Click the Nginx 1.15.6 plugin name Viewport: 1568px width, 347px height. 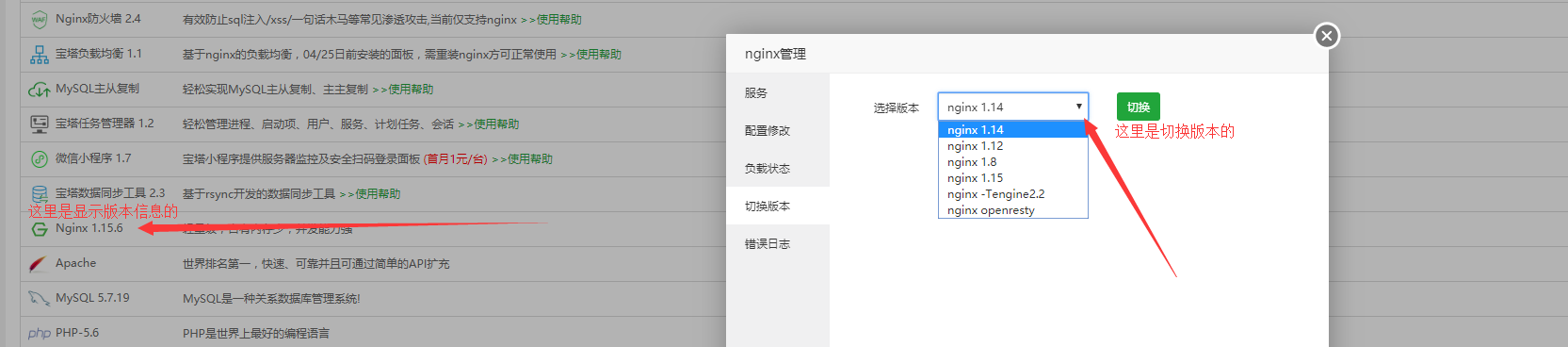(x=89, y=228)
